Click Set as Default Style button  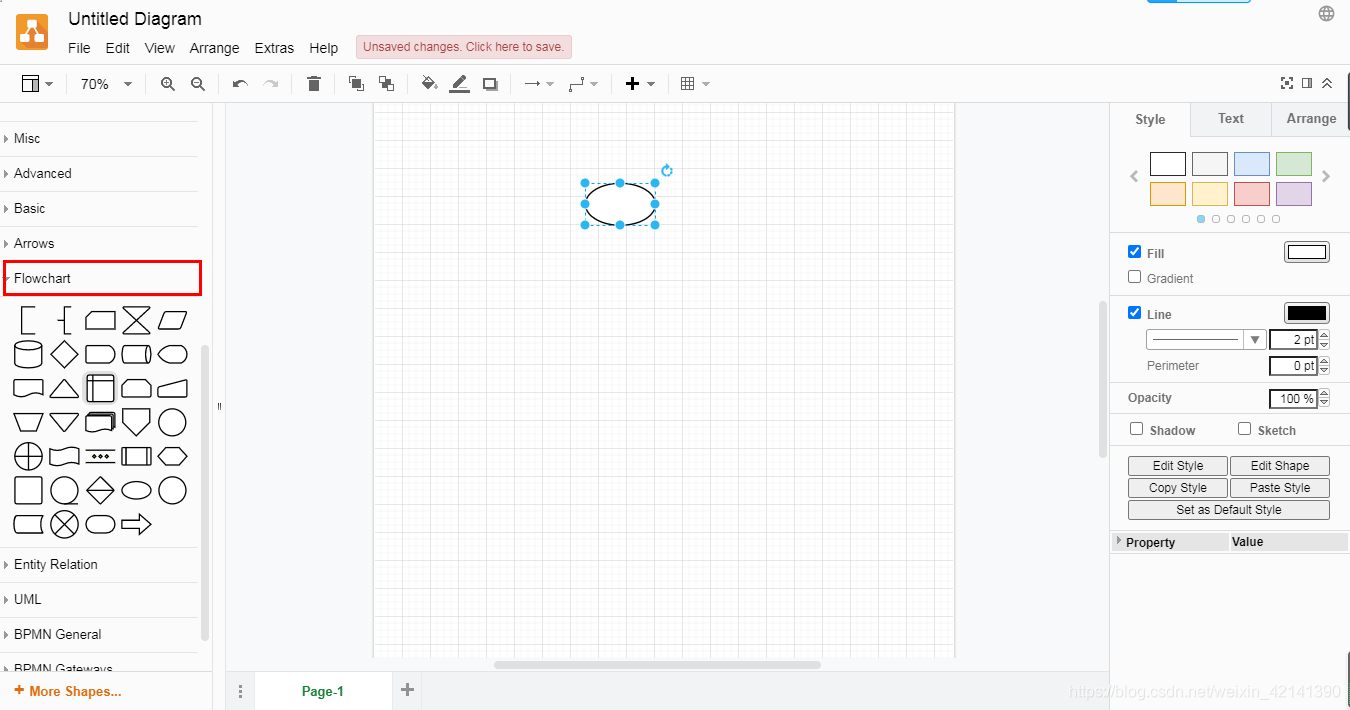tap(1229, 510)
